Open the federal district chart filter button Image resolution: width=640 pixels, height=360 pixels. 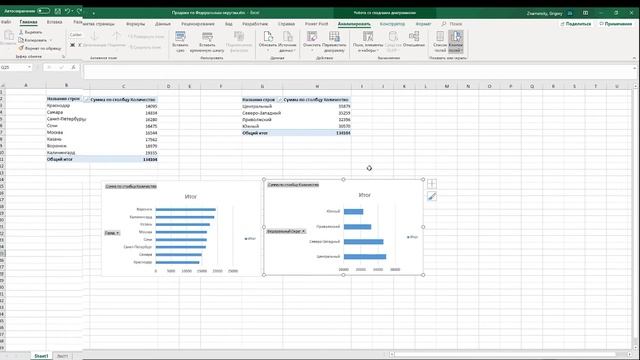pos(286,231)
